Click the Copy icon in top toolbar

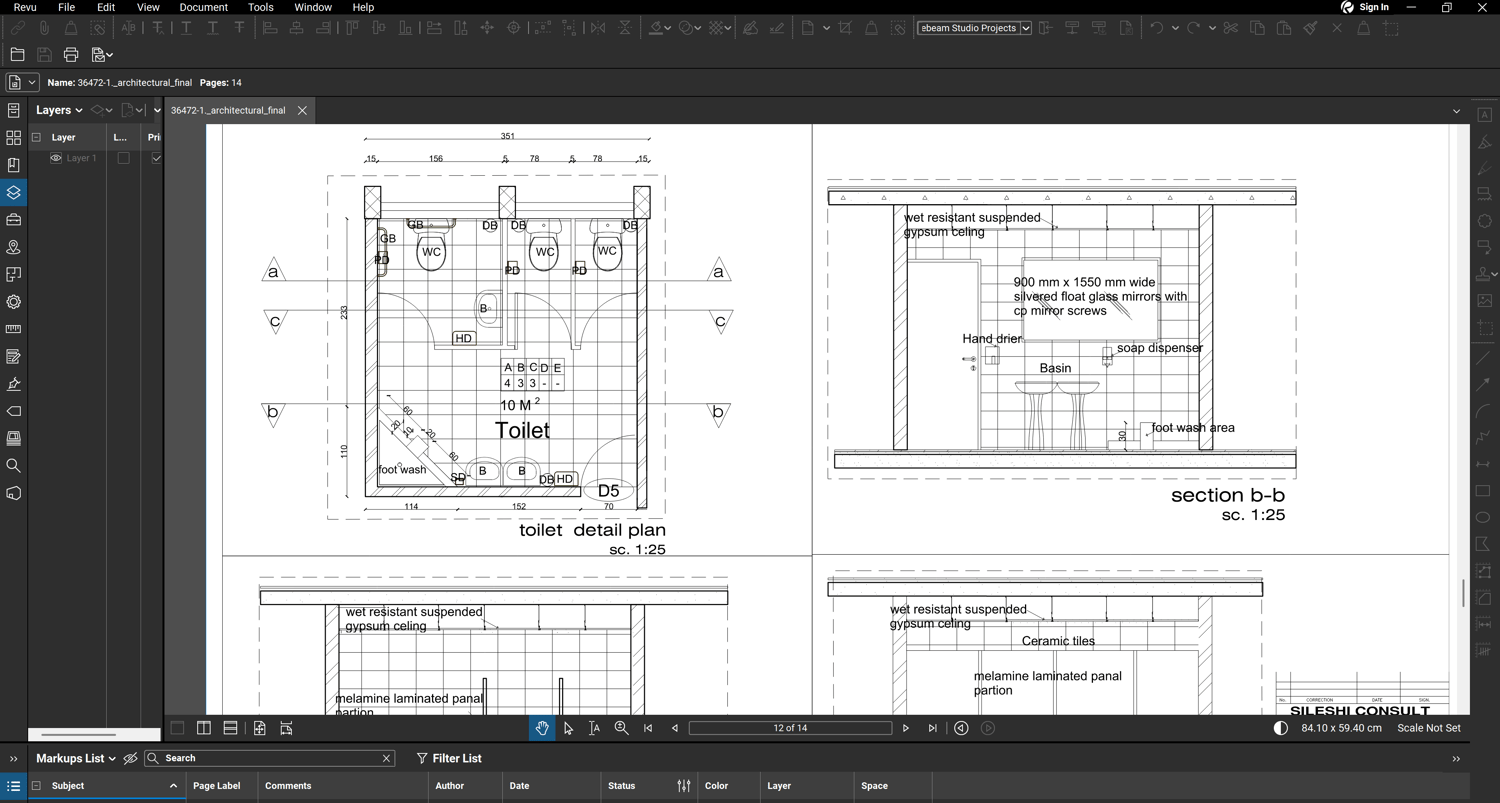[x=1258, y=28]
